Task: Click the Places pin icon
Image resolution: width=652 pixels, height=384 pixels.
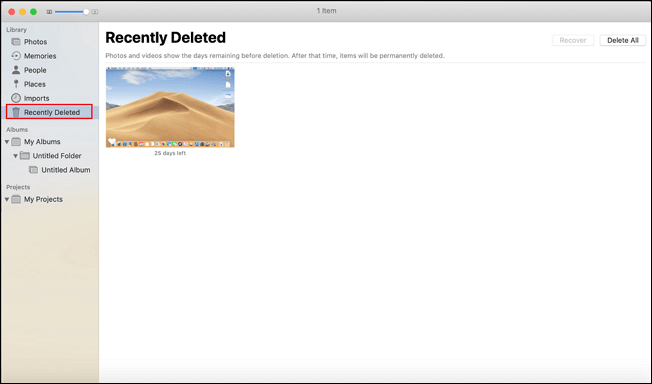Action: tap(16, 84)
